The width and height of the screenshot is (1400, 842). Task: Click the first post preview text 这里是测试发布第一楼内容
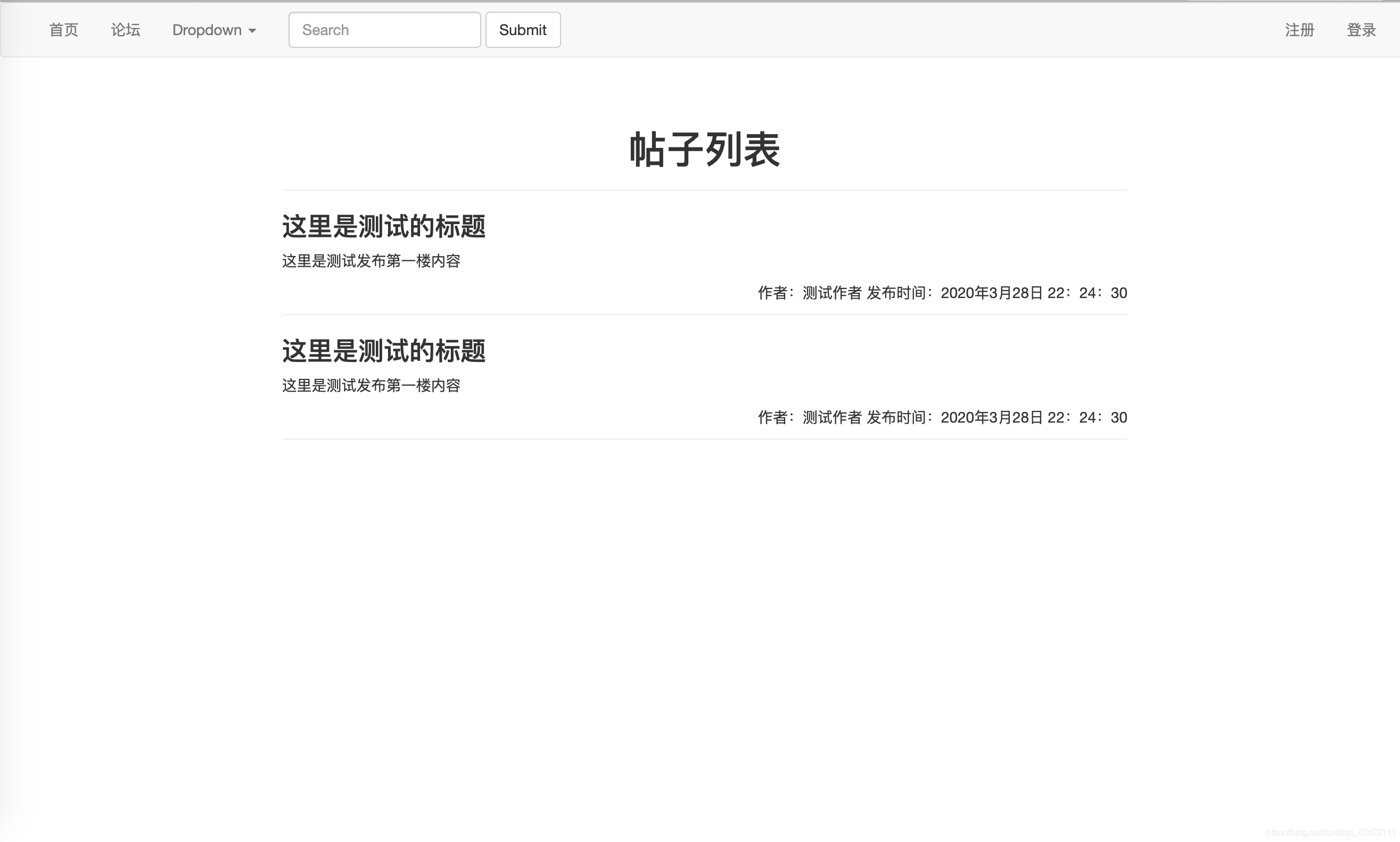click(371, 261)
